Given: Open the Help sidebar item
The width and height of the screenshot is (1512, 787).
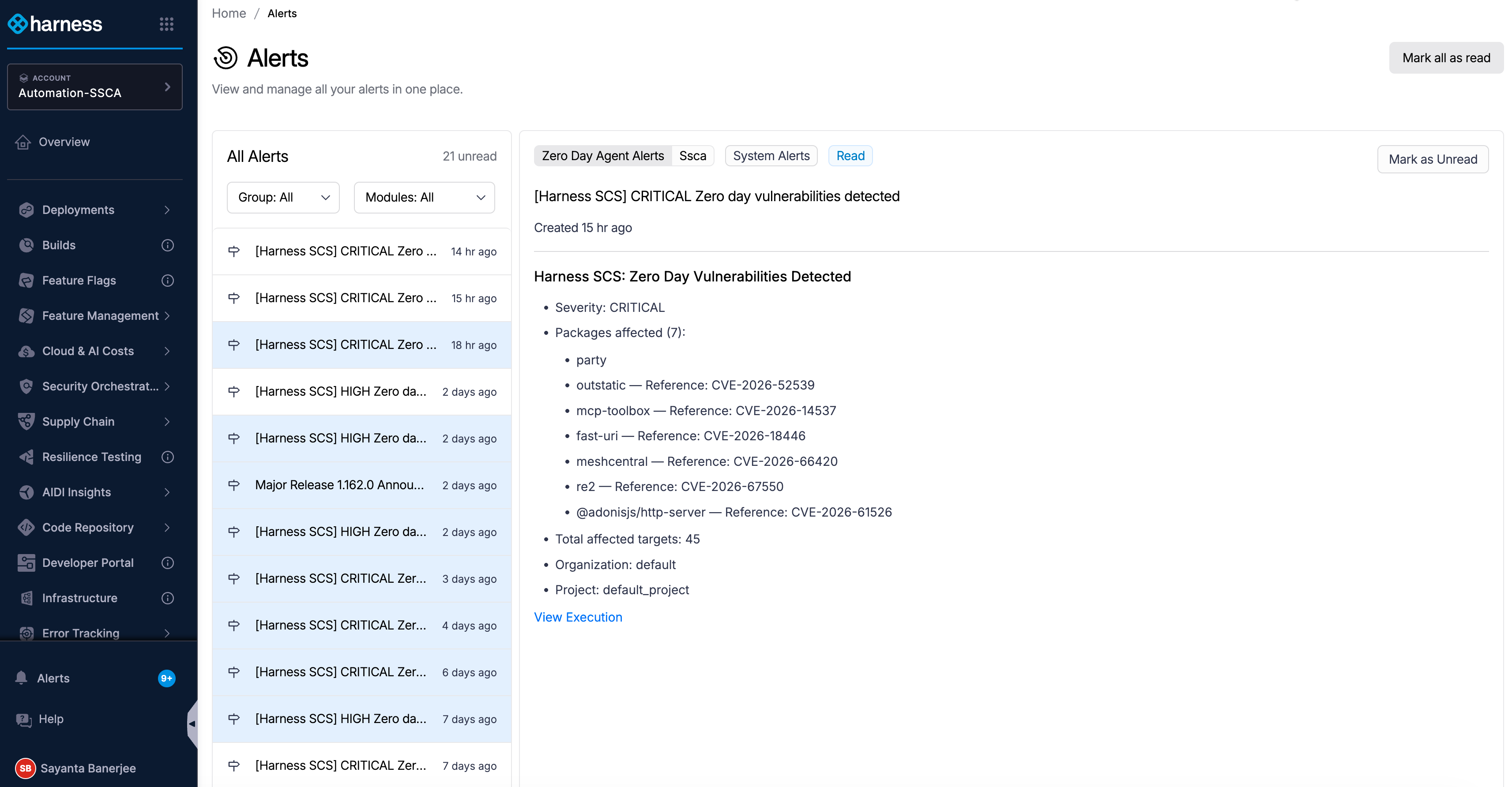Looking at the screenshot, I should (x=94, y=720).
